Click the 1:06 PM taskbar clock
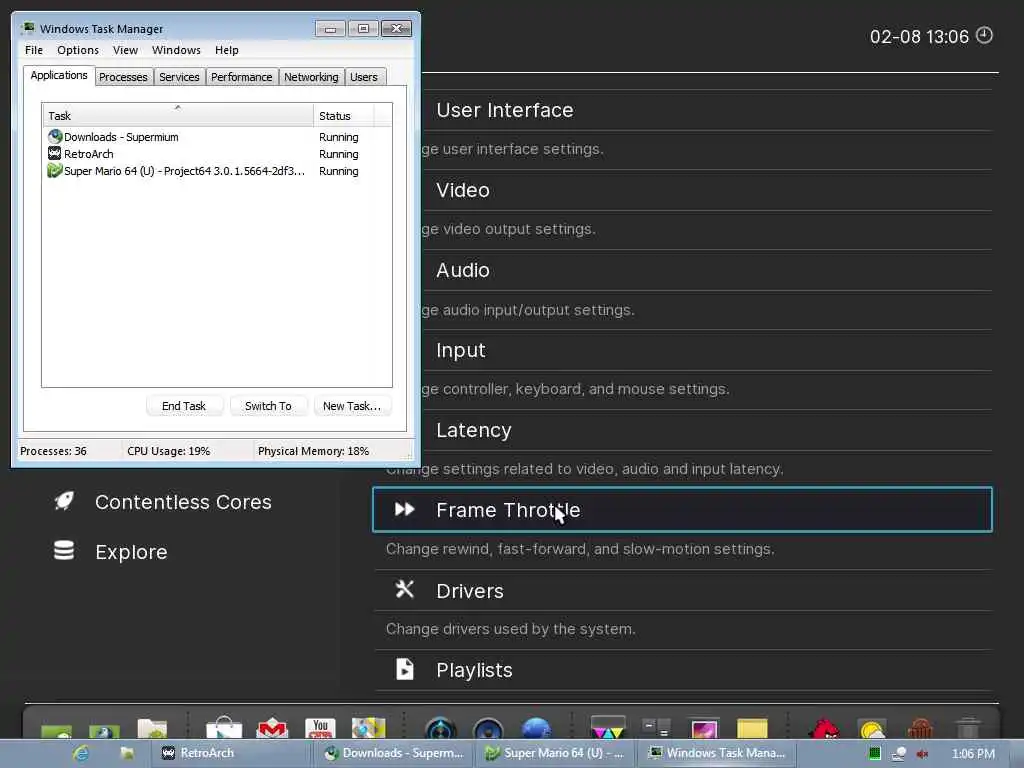Screen dimensions: 1024x768 click(x=973, y=754)
